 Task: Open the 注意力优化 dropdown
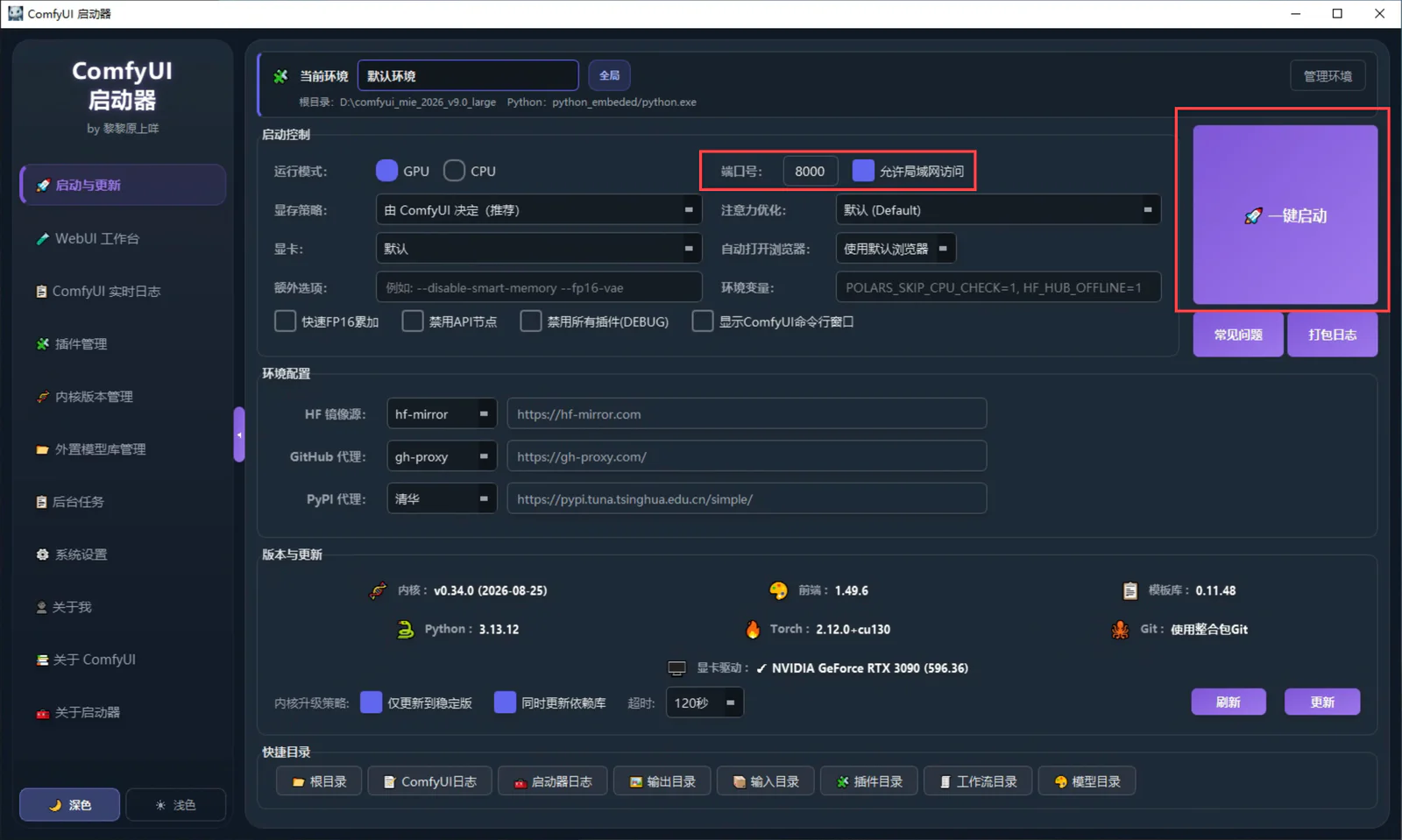(998, 210)
